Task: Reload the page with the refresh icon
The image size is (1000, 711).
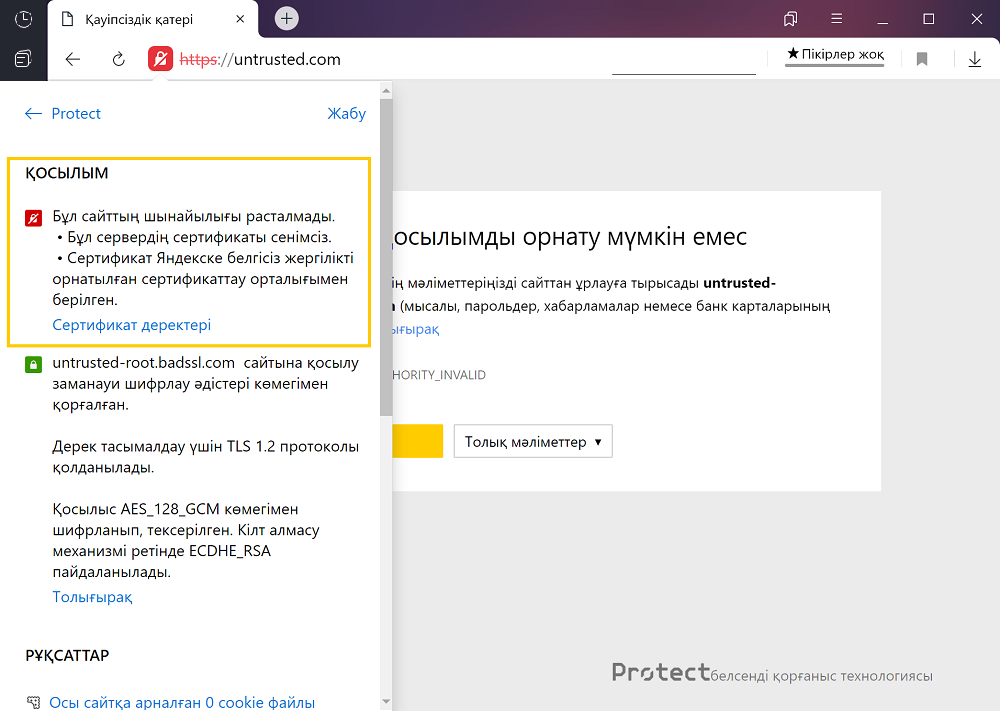Action: 118,59
